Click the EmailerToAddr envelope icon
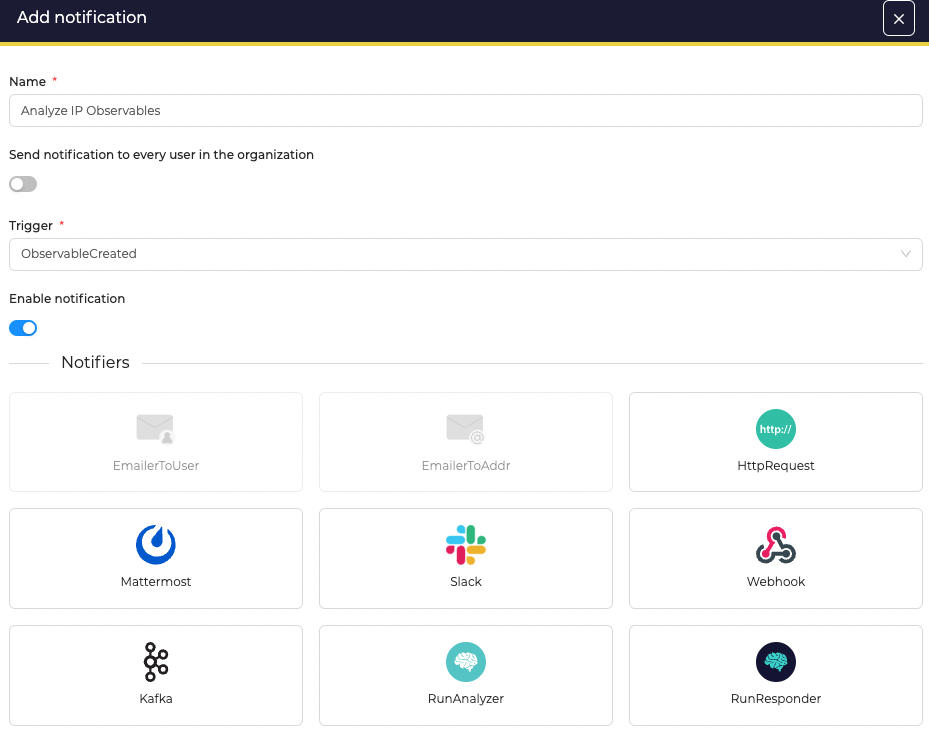Viewport: 929px width, 735px height. (465, 429)
